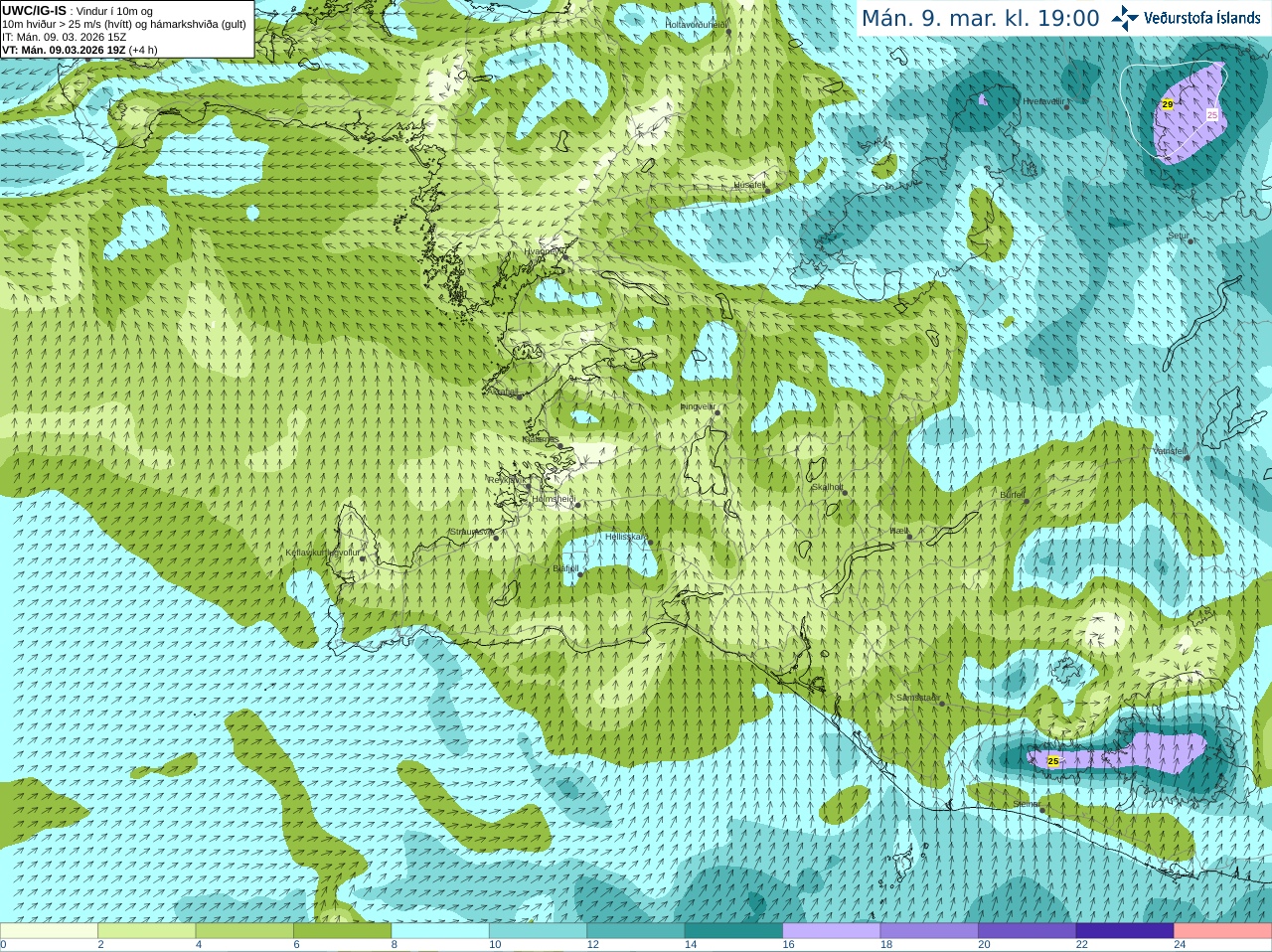Click the Keflavíkurflugvöllur station label
The image size is (1272, 952).
(323, 553)
